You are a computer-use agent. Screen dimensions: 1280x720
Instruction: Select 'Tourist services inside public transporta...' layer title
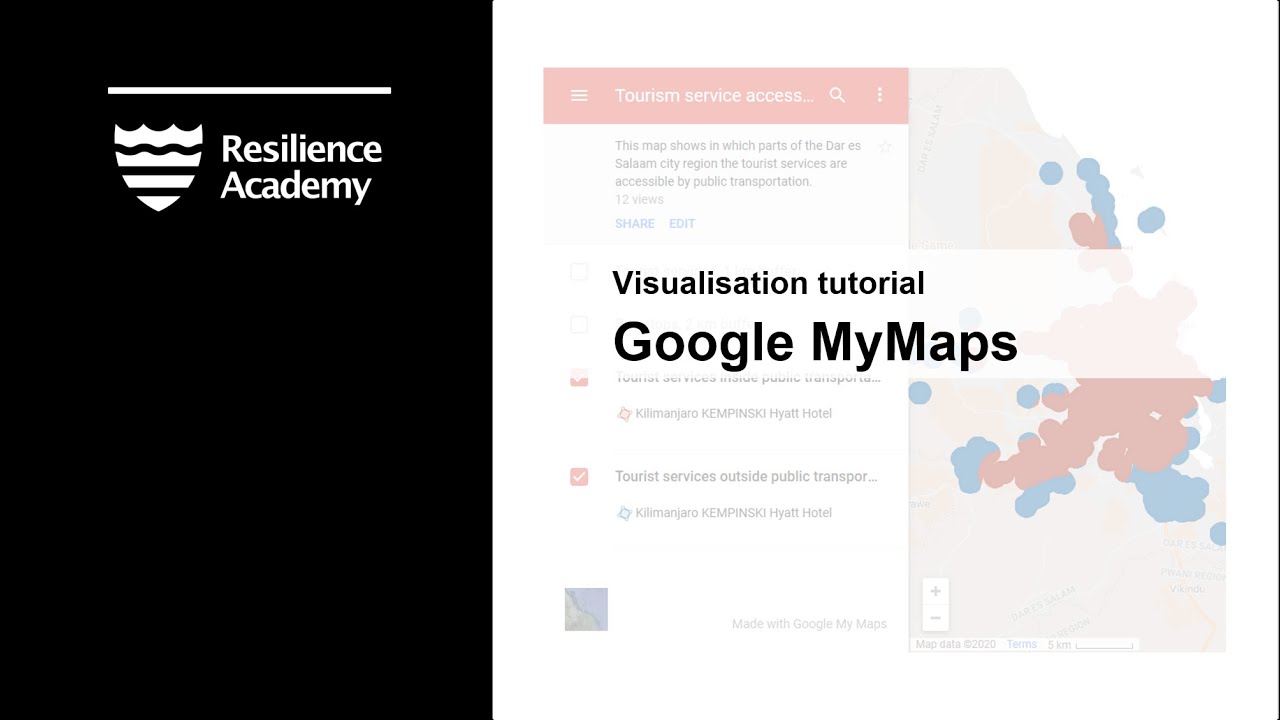[x=748, y=378]
